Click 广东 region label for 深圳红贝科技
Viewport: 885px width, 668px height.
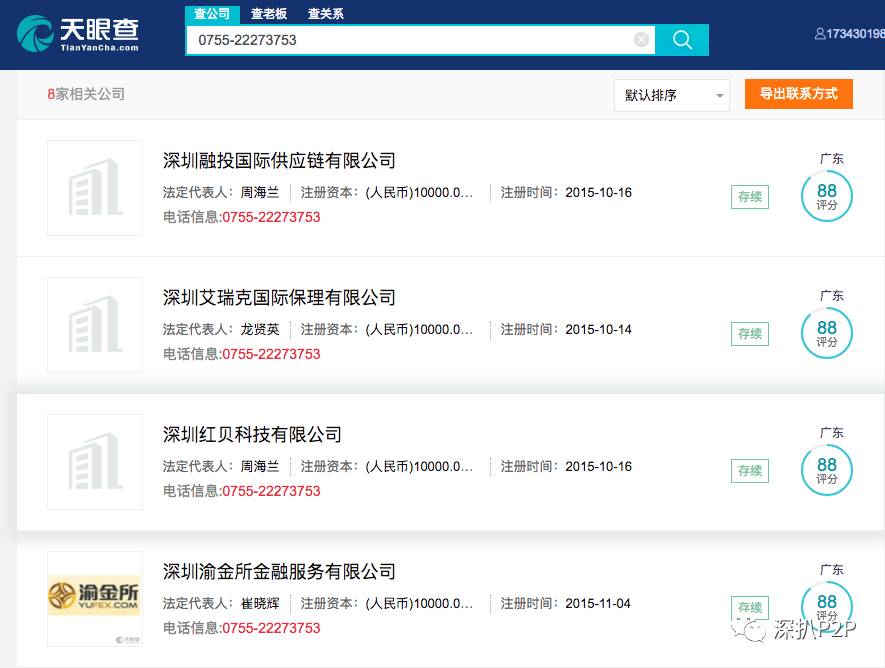(831, 433)
